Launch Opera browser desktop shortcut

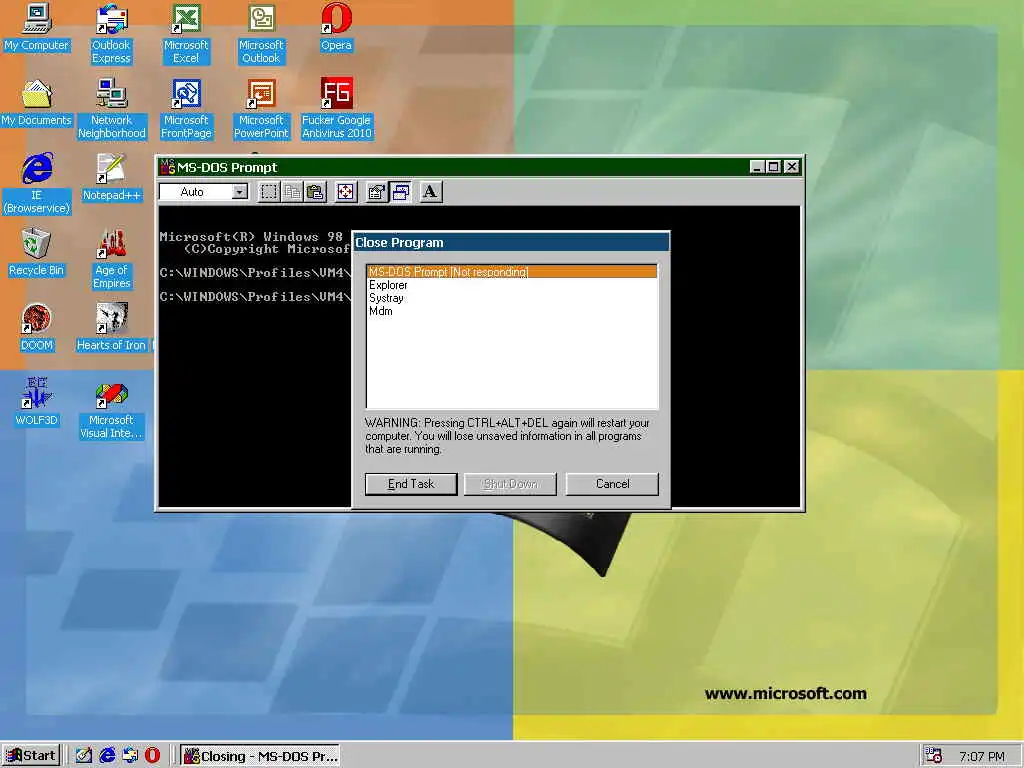click(336, 27)
